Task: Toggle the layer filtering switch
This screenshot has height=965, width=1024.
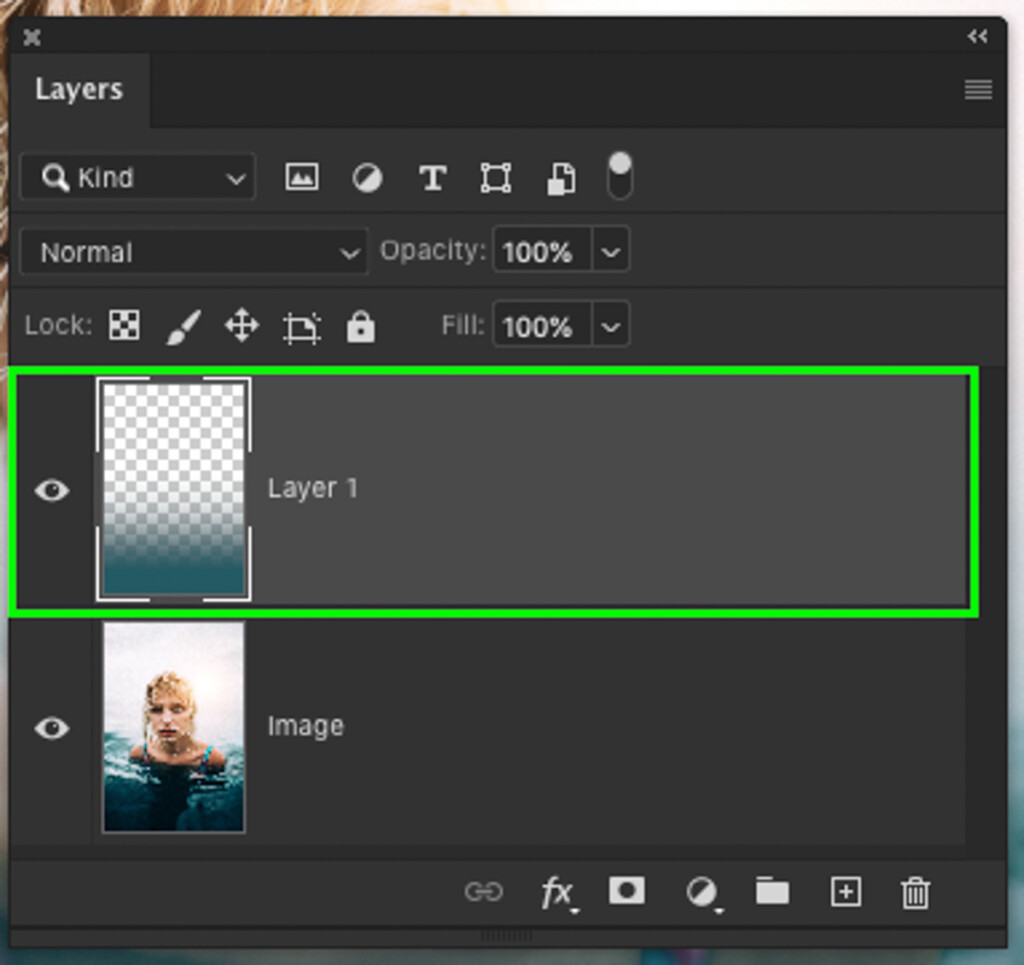Action: pyautogui.click(x=619, y=176)
